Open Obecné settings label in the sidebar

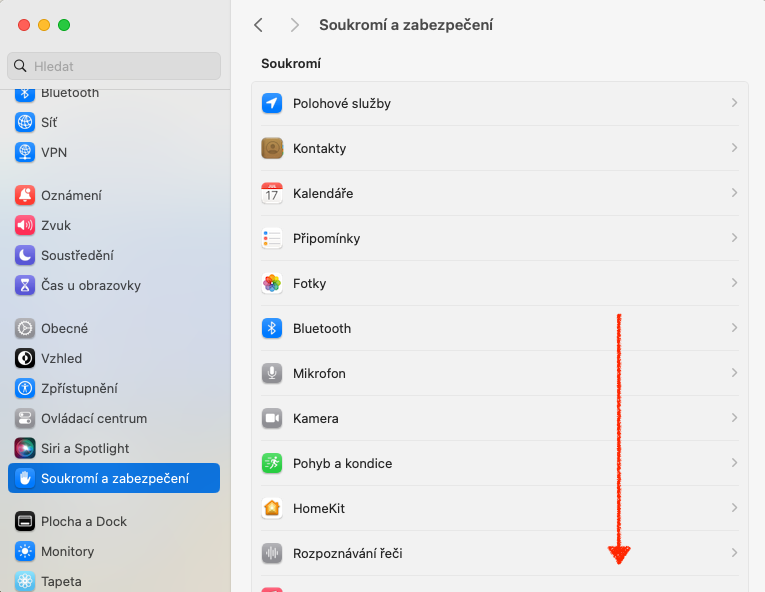tap(64, 328)
